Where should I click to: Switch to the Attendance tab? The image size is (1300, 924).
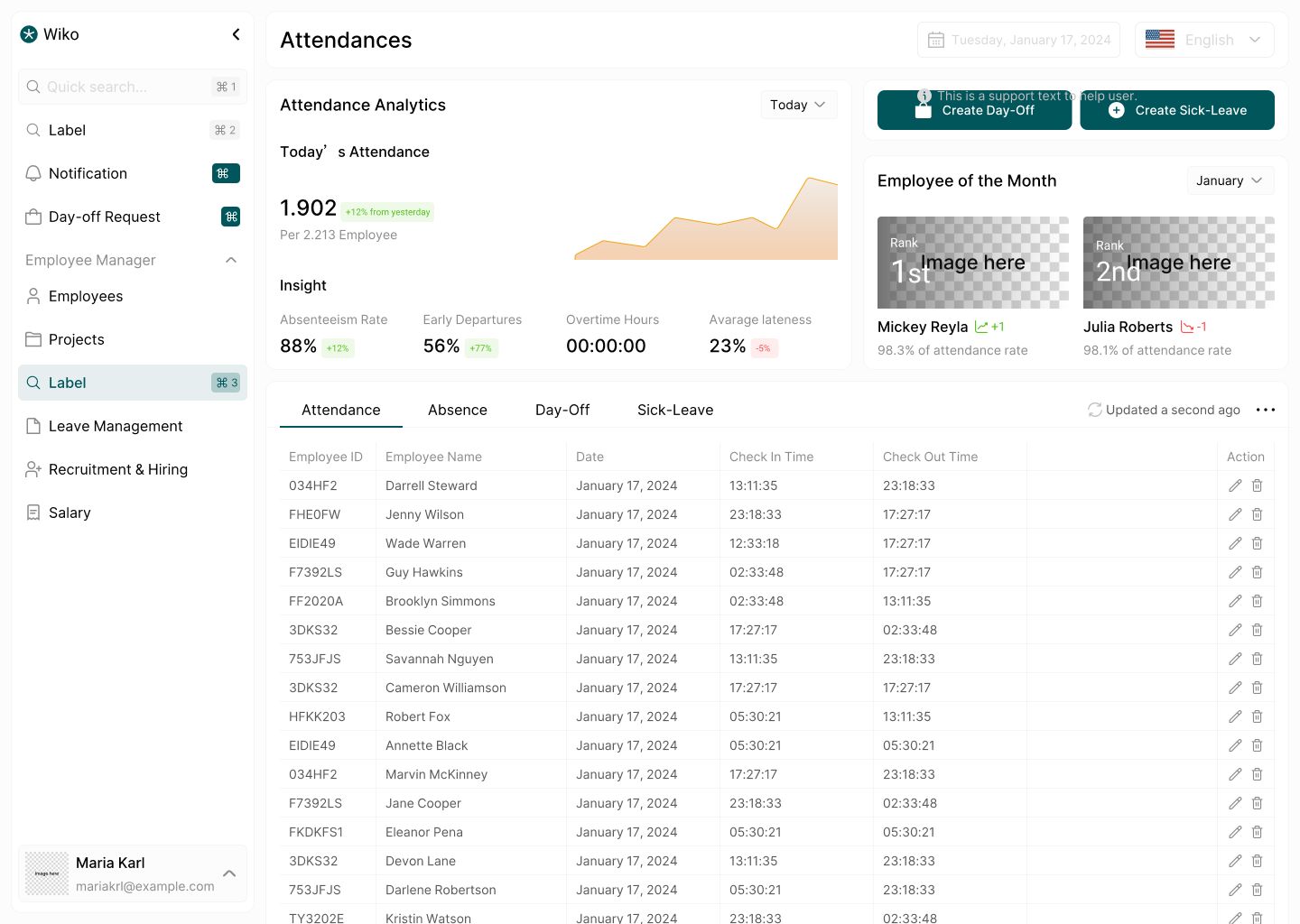click(x=341, y=410)
